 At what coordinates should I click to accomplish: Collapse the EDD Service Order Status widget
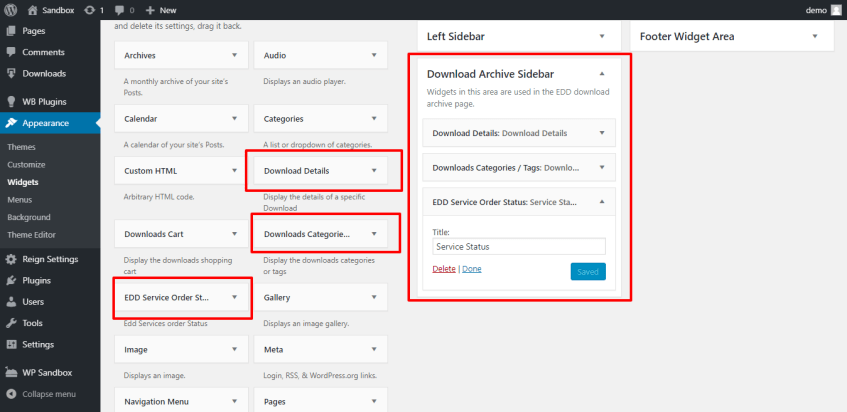point(602,201)
